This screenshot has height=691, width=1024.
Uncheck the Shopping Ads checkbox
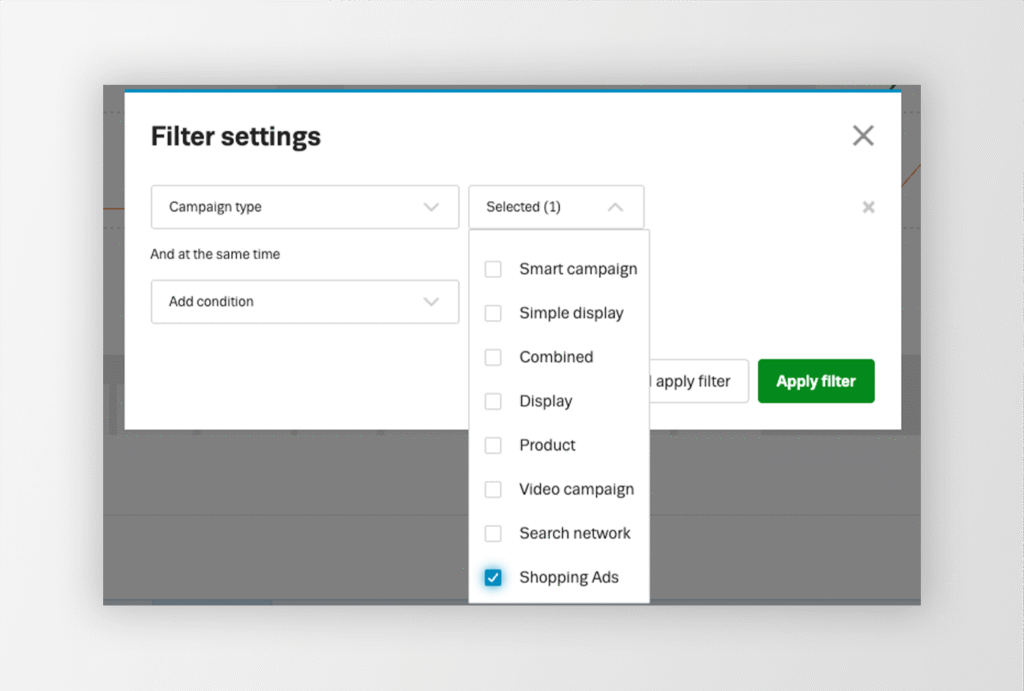click(493, 577)
